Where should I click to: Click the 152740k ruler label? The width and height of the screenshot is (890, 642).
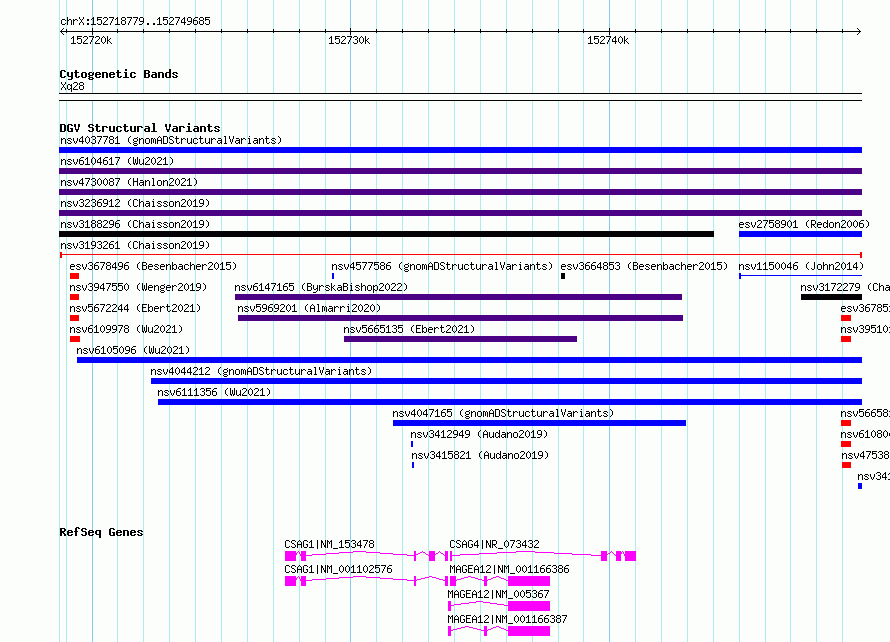608,40
